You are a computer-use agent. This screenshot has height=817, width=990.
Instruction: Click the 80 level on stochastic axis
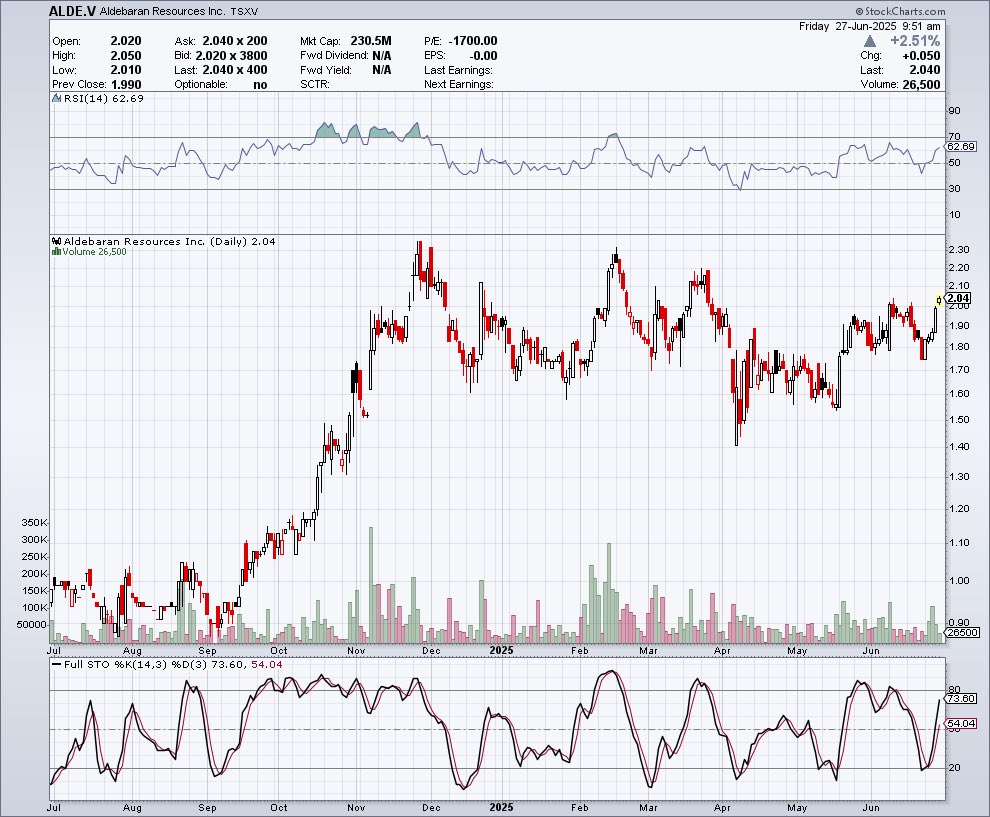(x=955, y=689)
